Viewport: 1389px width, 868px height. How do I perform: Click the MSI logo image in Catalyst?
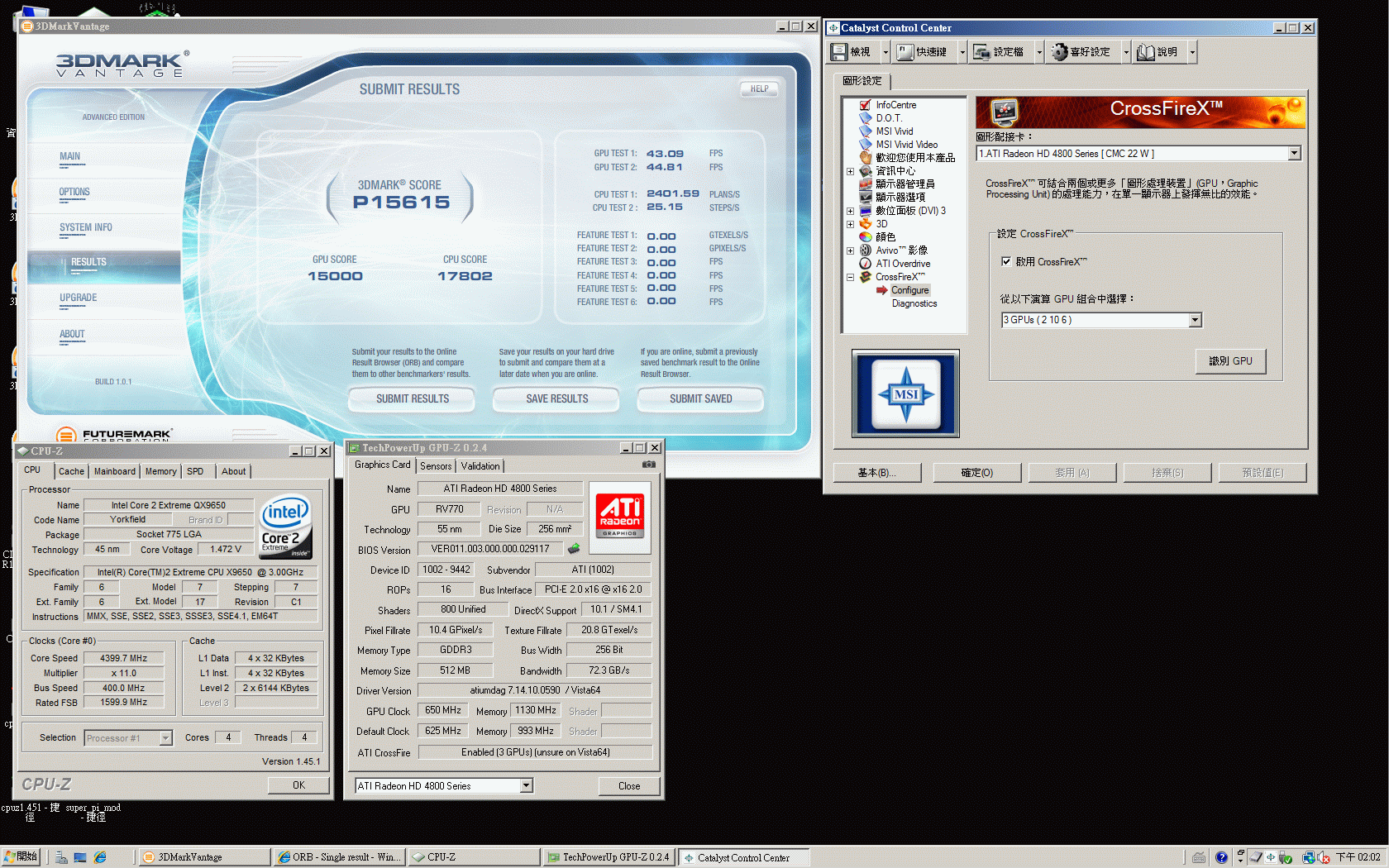point(906,393)
